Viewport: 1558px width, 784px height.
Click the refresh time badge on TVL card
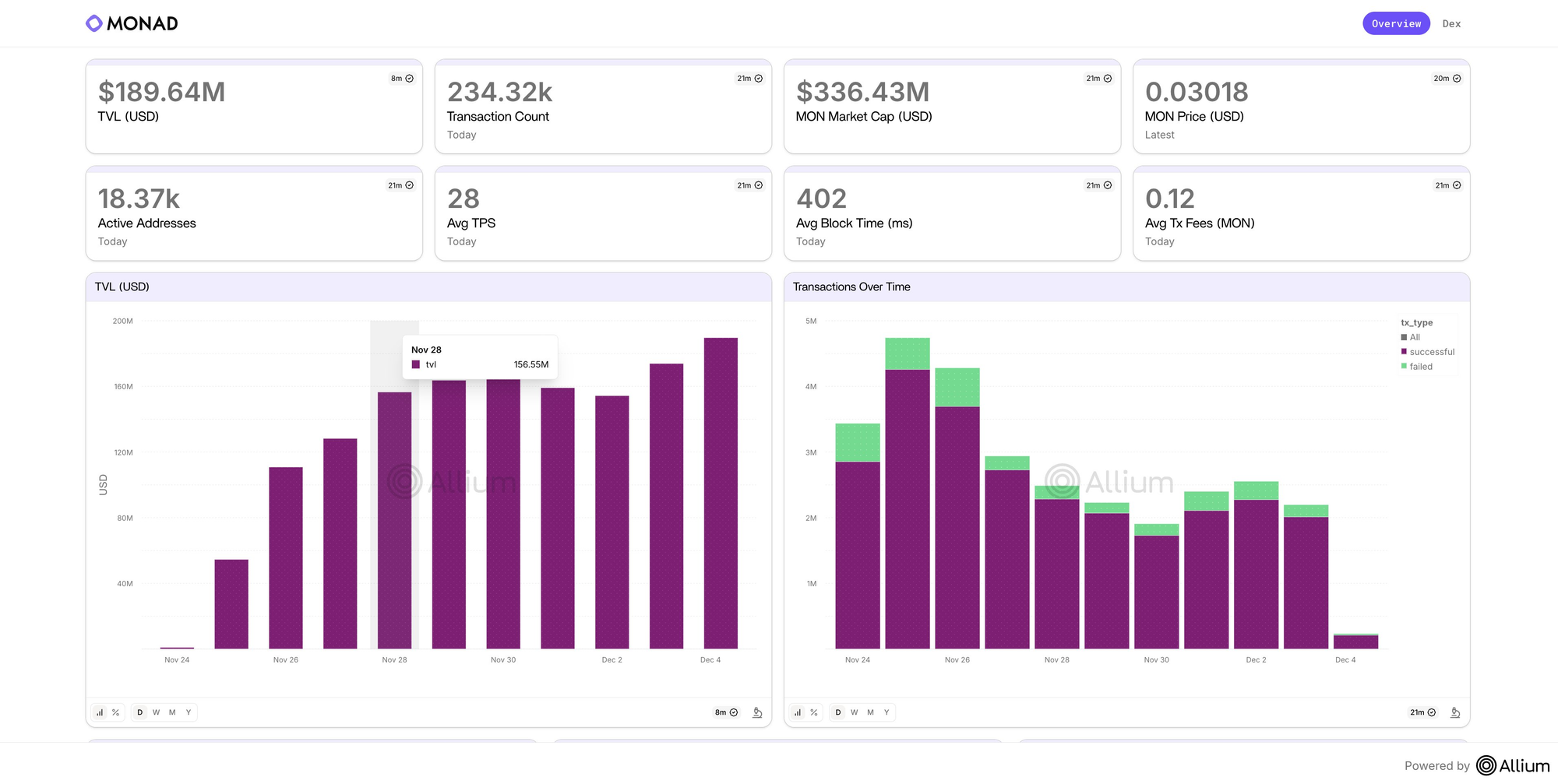(402, 79)
